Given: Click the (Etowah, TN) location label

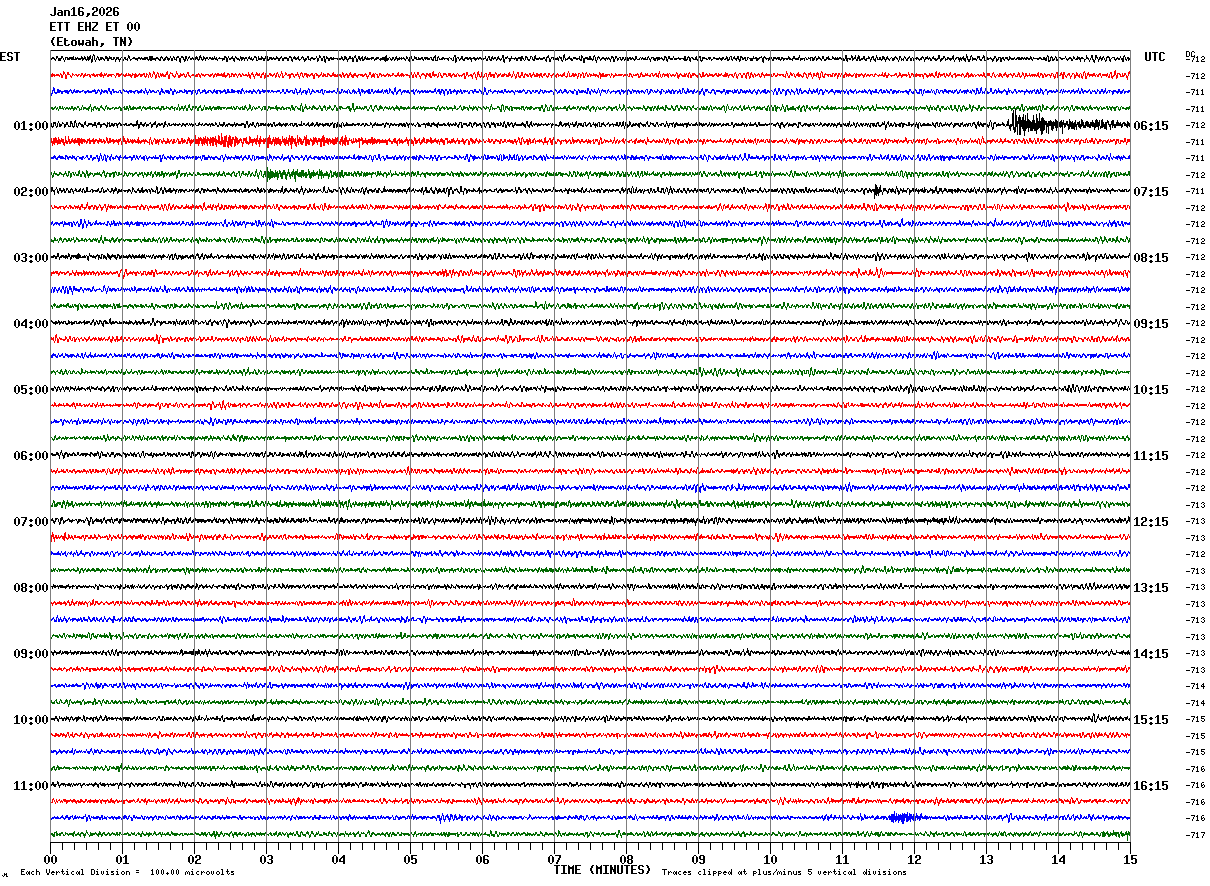Looking at the screenshot, I should tap(91, 42).
